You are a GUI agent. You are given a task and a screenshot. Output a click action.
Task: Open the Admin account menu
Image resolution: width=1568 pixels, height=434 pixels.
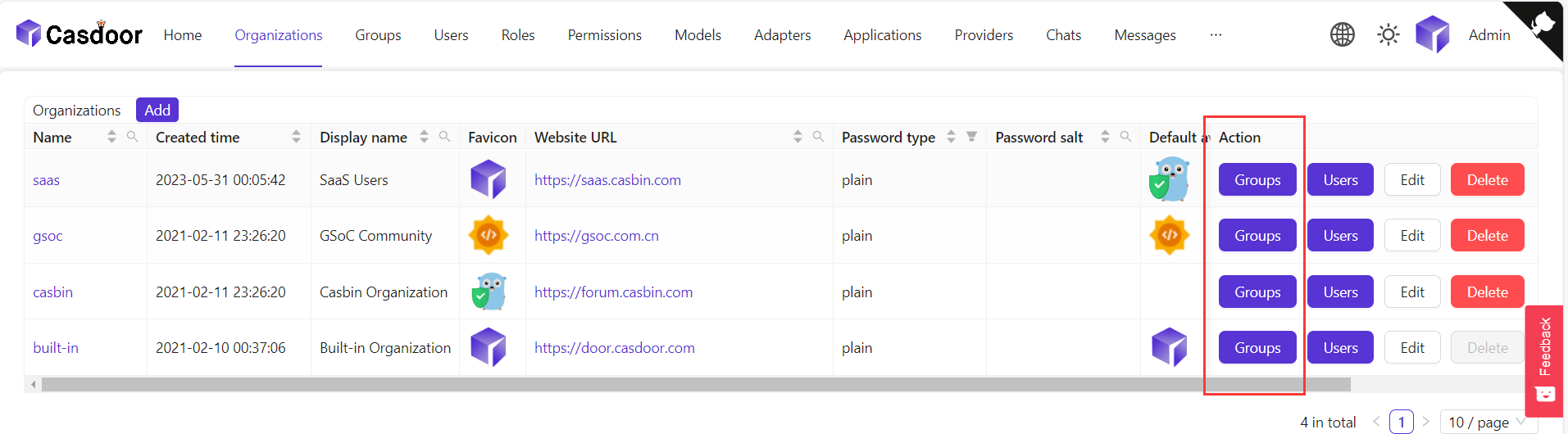pos(1488,34)
